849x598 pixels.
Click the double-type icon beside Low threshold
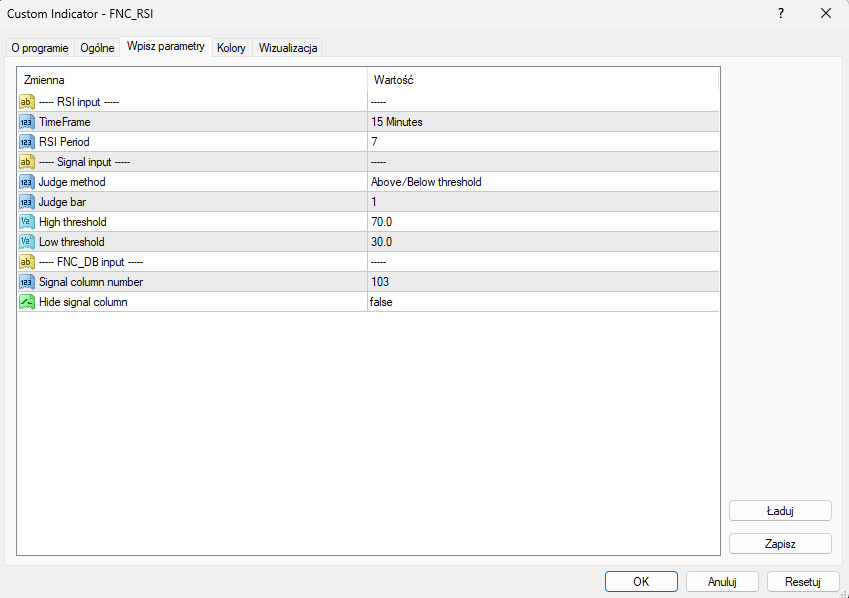[x=27, y=242]
